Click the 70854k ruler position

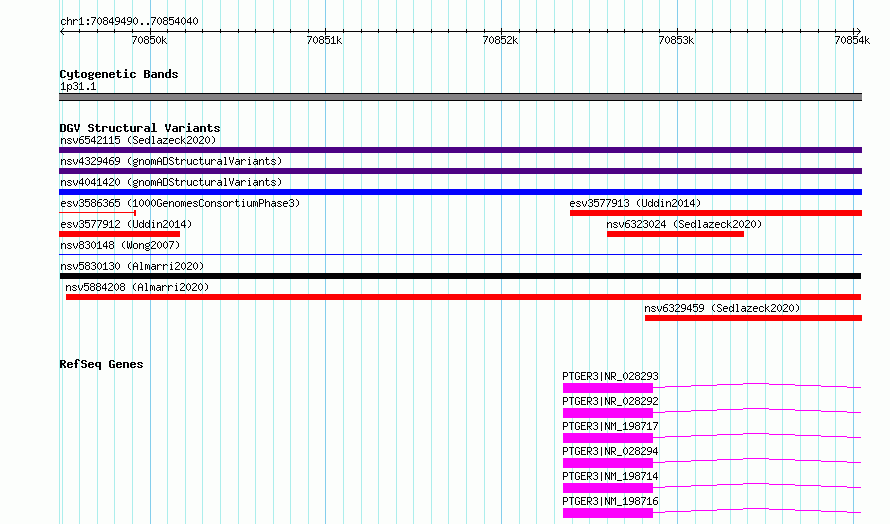pos(852,40)
